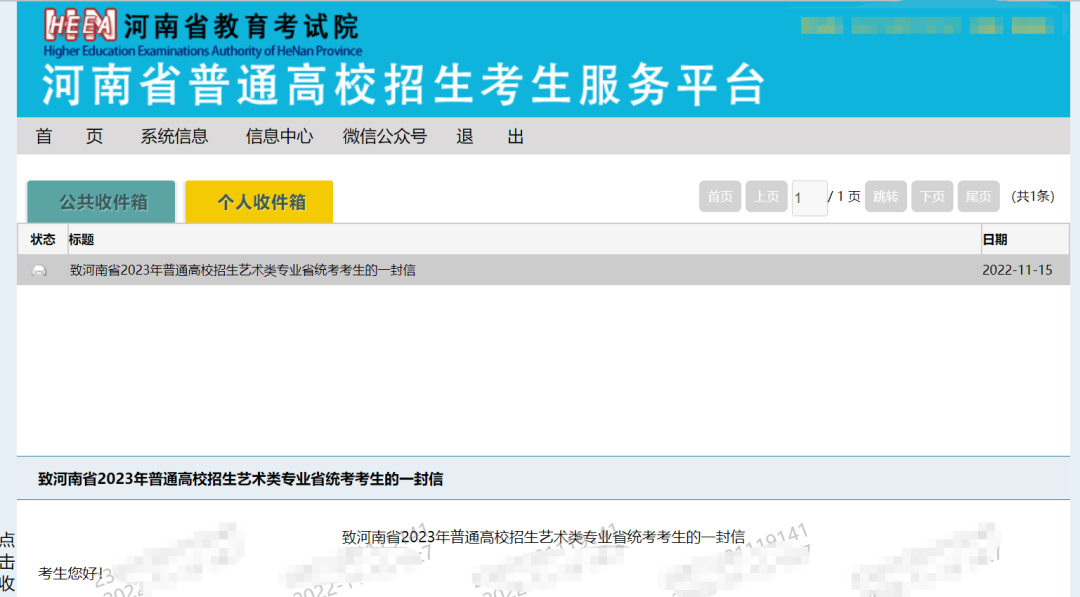Switch to the 个人收件箱 tab
The width and height of the screenshot is (1080, 597).
click(258, 201)
